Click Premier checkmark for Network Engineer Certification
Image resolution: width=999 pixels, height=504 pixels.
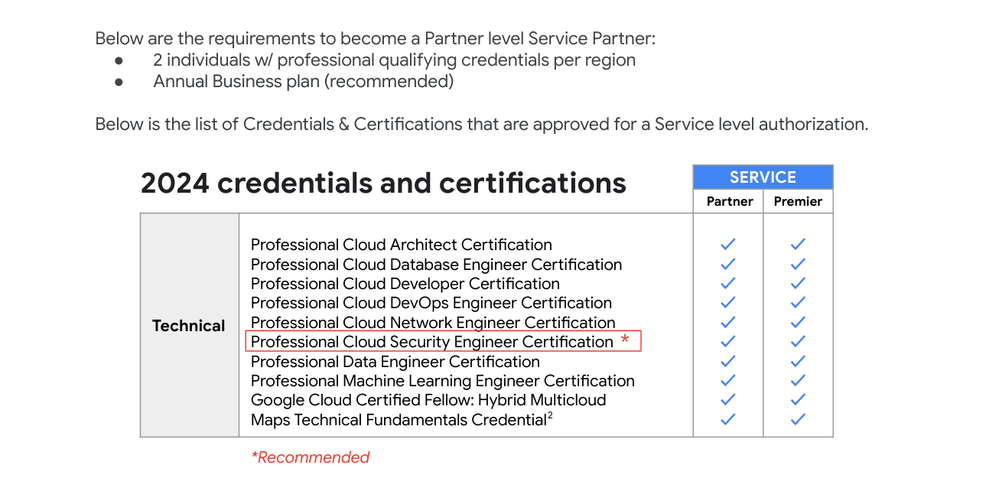tap(798, 322)
